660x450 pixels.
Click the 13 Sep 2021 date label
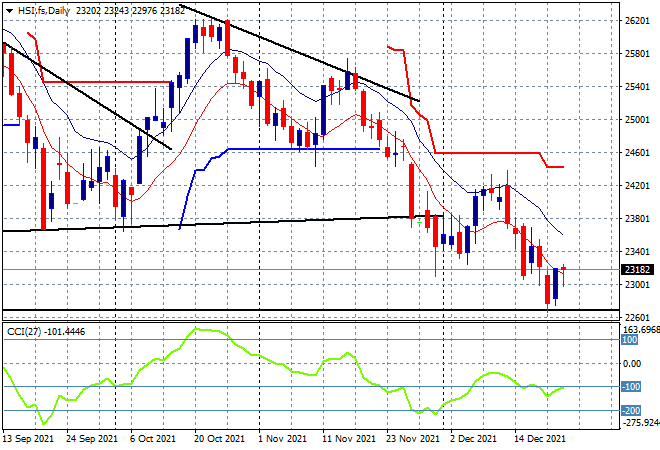coord(28,439)
